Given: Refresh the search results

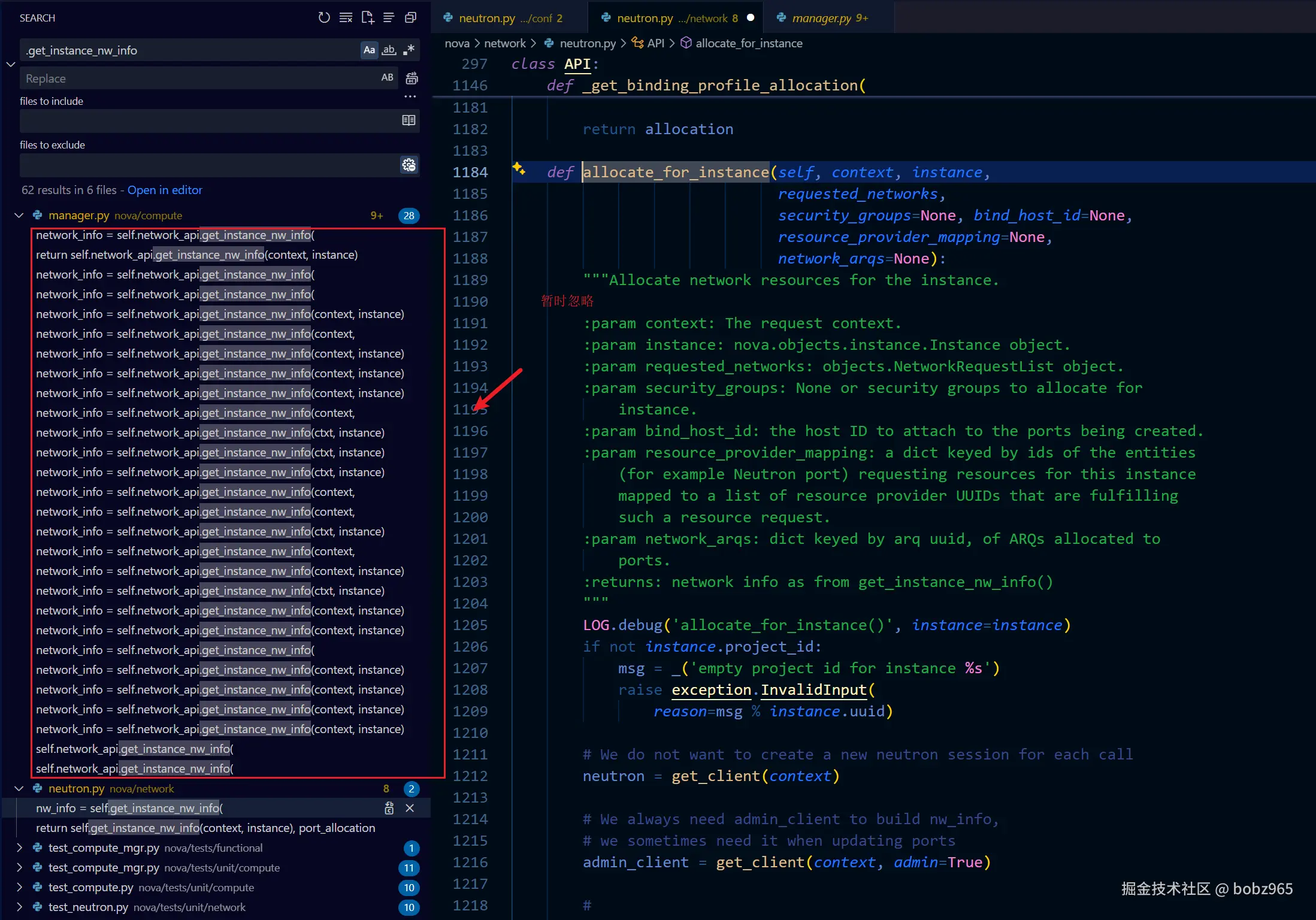Looking at the screenshot, I should click(x=324, y=18).
